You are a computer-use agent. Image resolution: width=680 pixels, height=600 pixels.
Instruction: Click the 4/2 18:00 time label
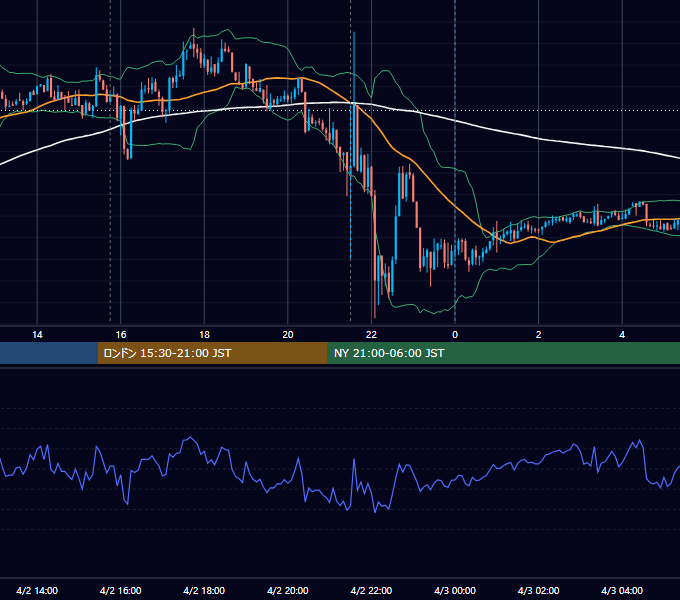click(x=204, y=590)
